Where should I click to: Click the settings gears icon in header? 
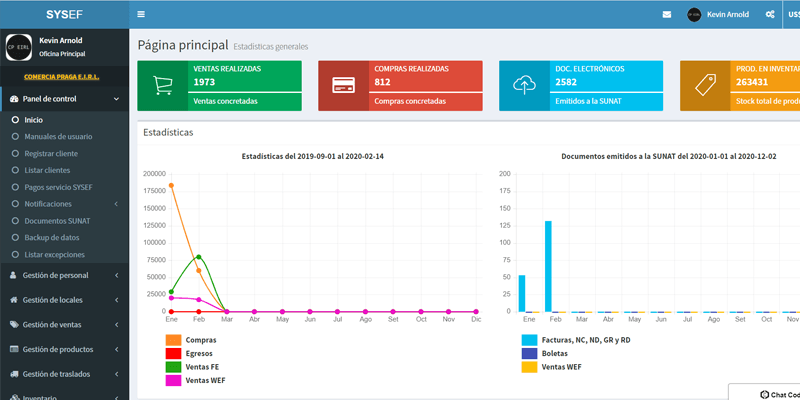(770, 15)
